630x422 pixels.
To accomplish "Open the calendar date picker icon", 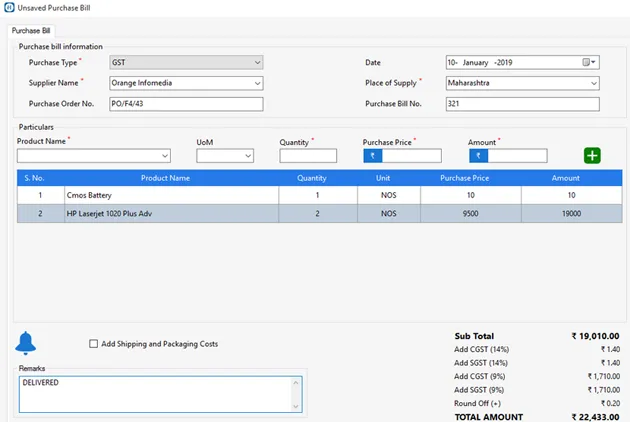I will pyautogui.click(x=589, y=62).
